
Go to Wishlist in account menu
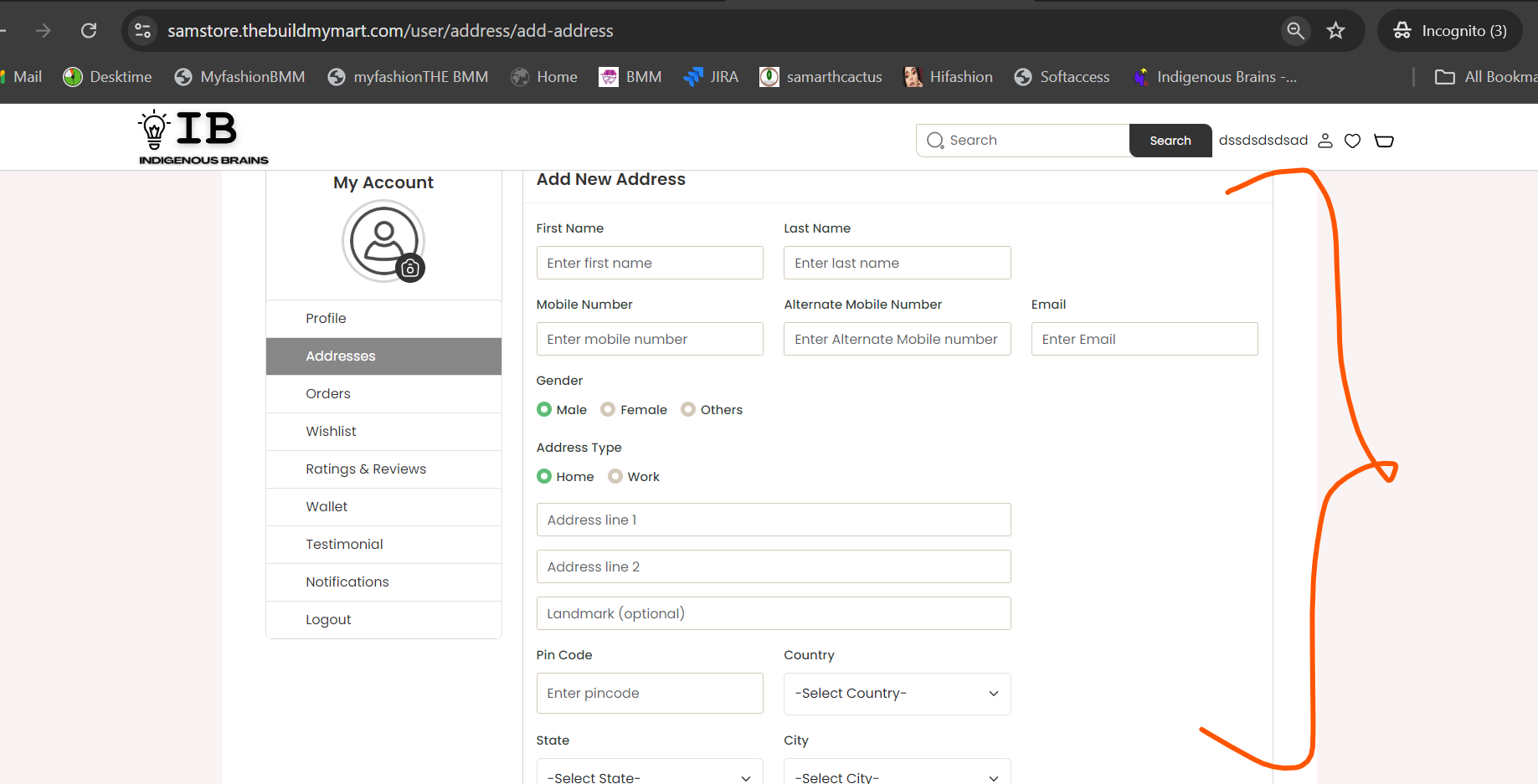(383, 432)
